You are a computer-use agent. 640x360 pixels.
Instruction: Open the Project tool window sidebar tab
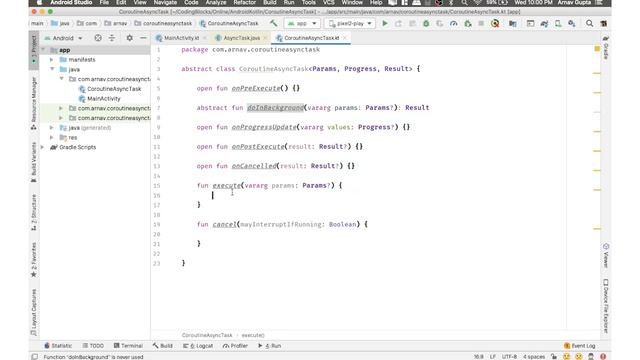point(34,49)
